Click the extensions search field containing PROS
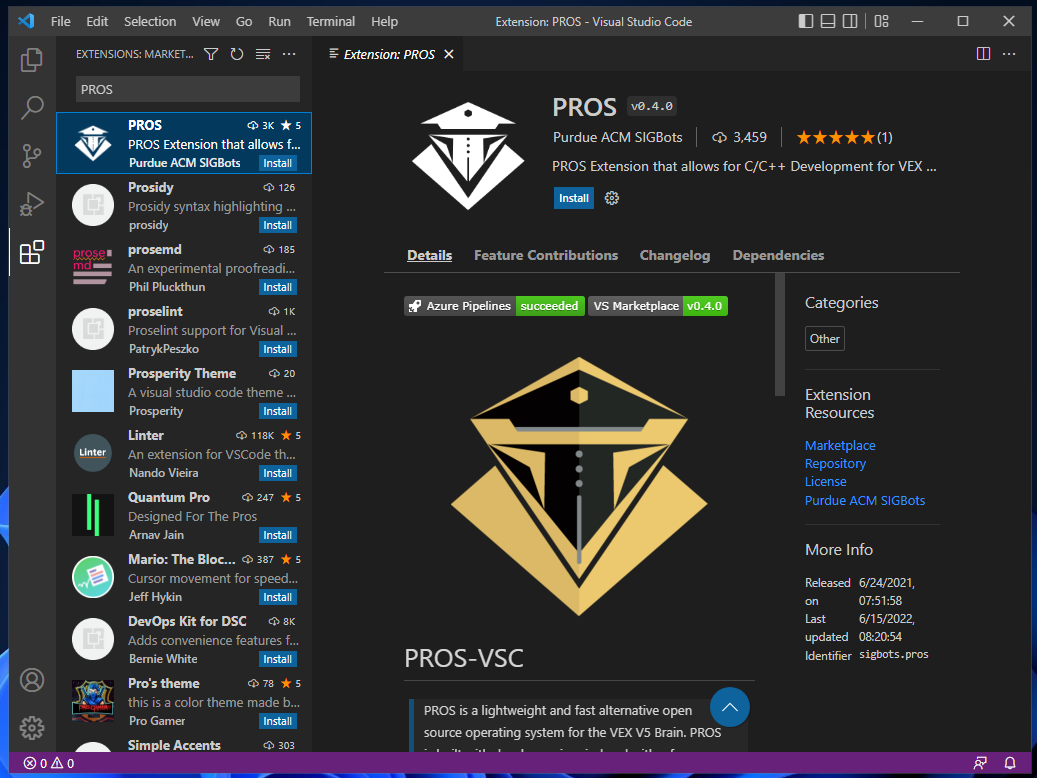Screen dimensions: 1037x778 click(188, 89)
